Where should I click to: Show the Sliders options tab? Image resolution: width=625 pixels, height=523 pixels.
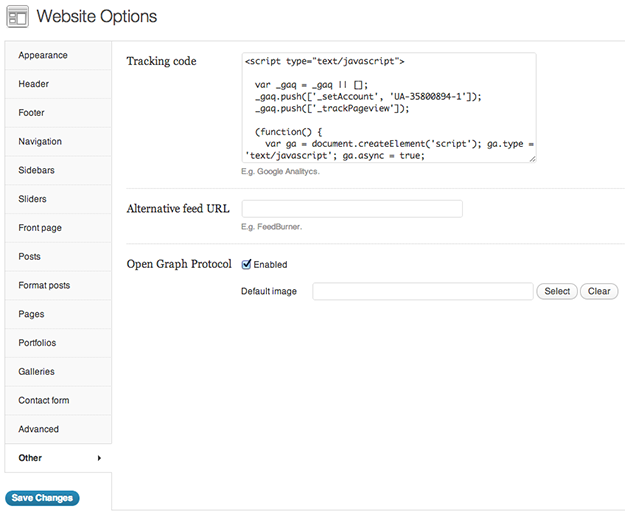33,200
